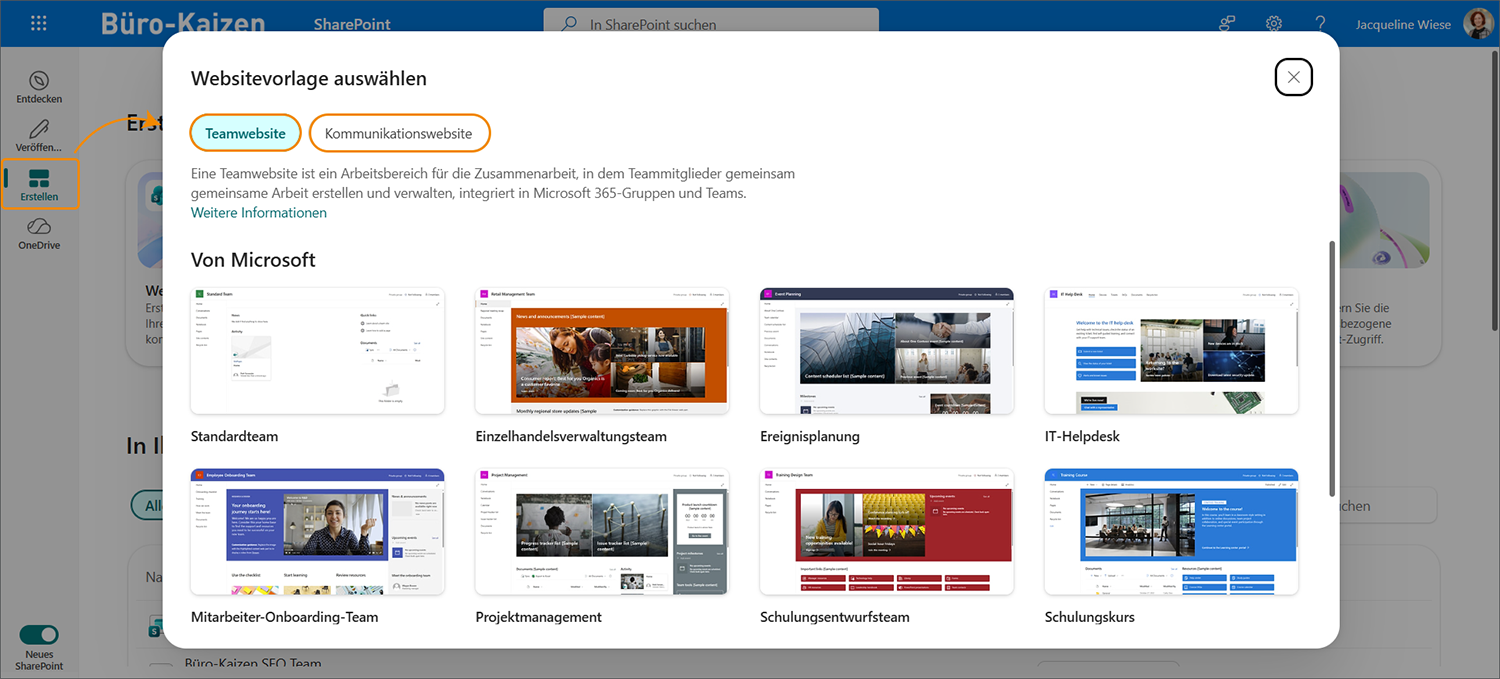
Task: Open Entdecken in the left sidebar
Action: (39, 87)
